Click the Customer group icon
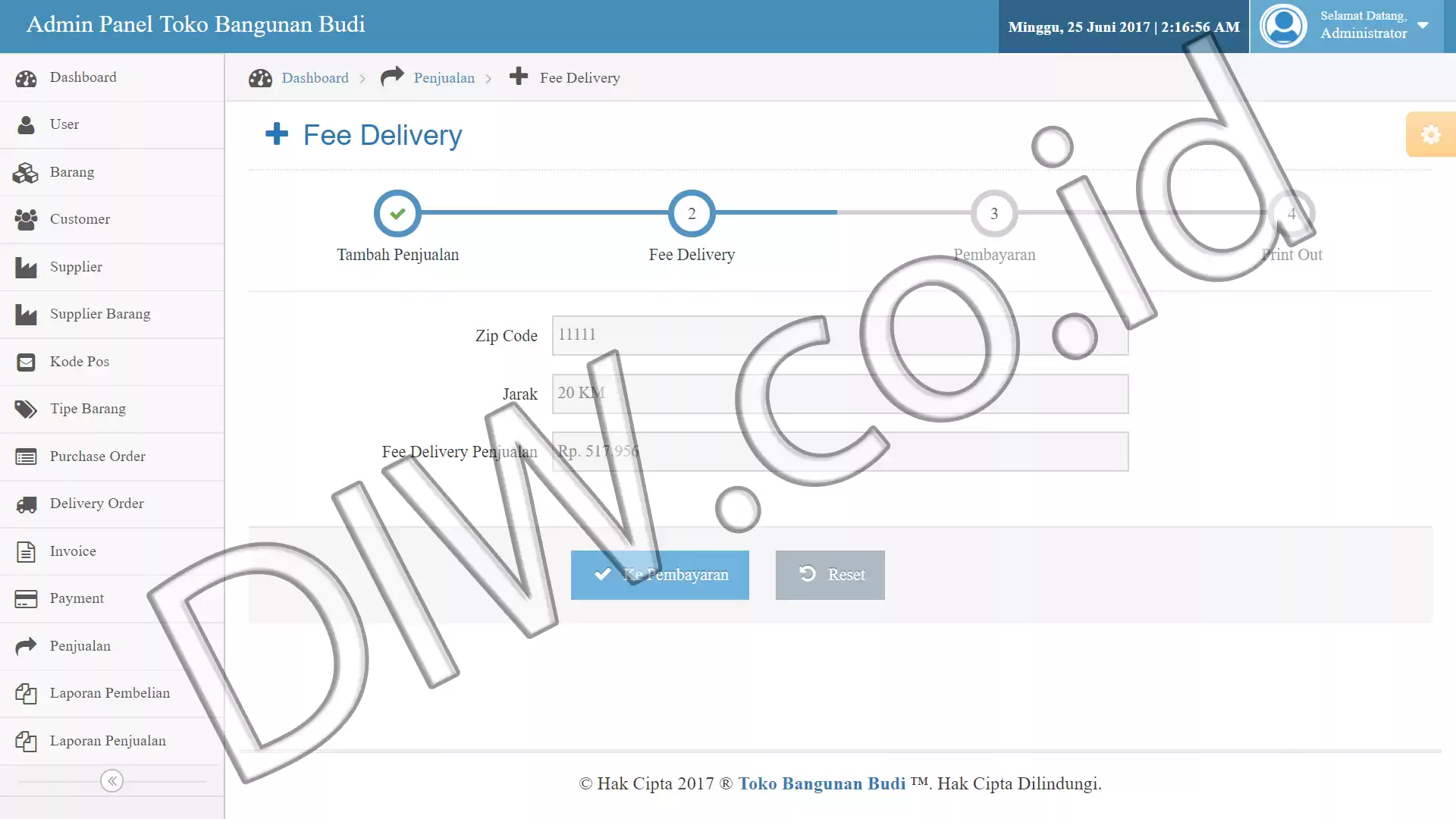The height and width of the screenshot is (819, 1456). click(26, 220)
